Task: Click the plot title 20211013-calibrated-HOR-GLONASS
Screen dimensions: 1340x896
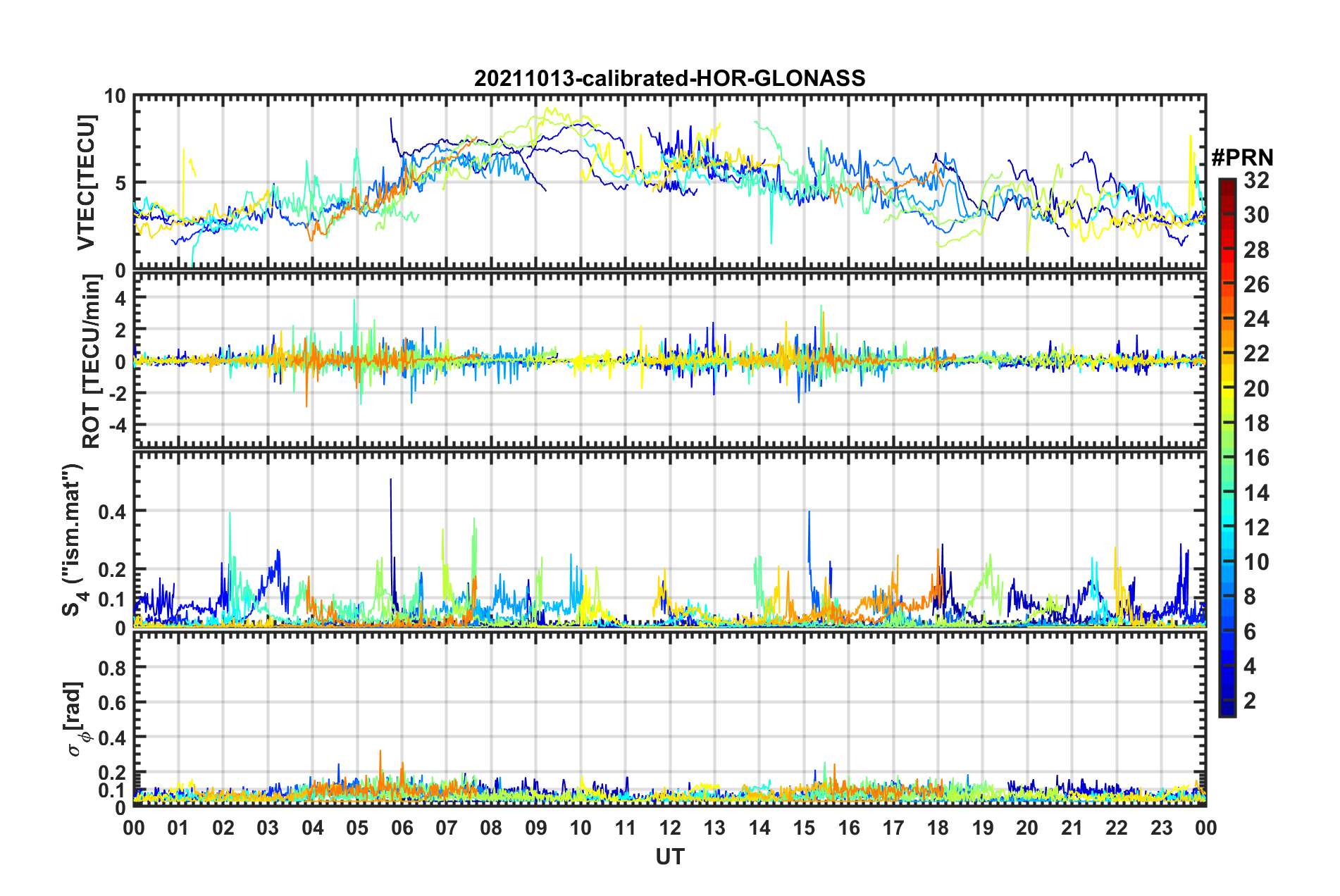Action: pyautogui.click(x=669, y=78)
